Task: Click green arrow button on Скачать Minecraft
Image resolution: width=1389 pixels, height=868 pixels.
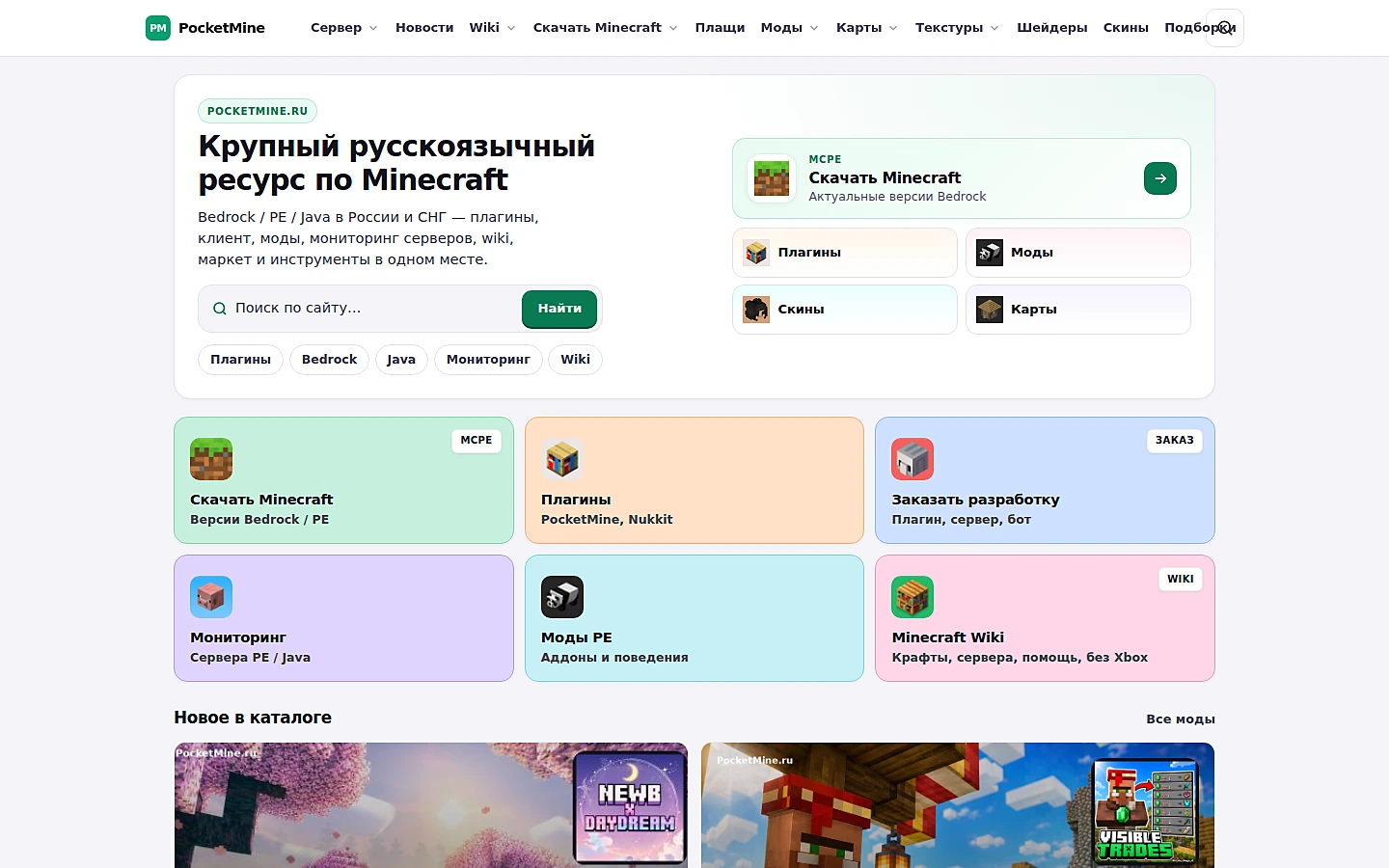Action: point(1160,178)
